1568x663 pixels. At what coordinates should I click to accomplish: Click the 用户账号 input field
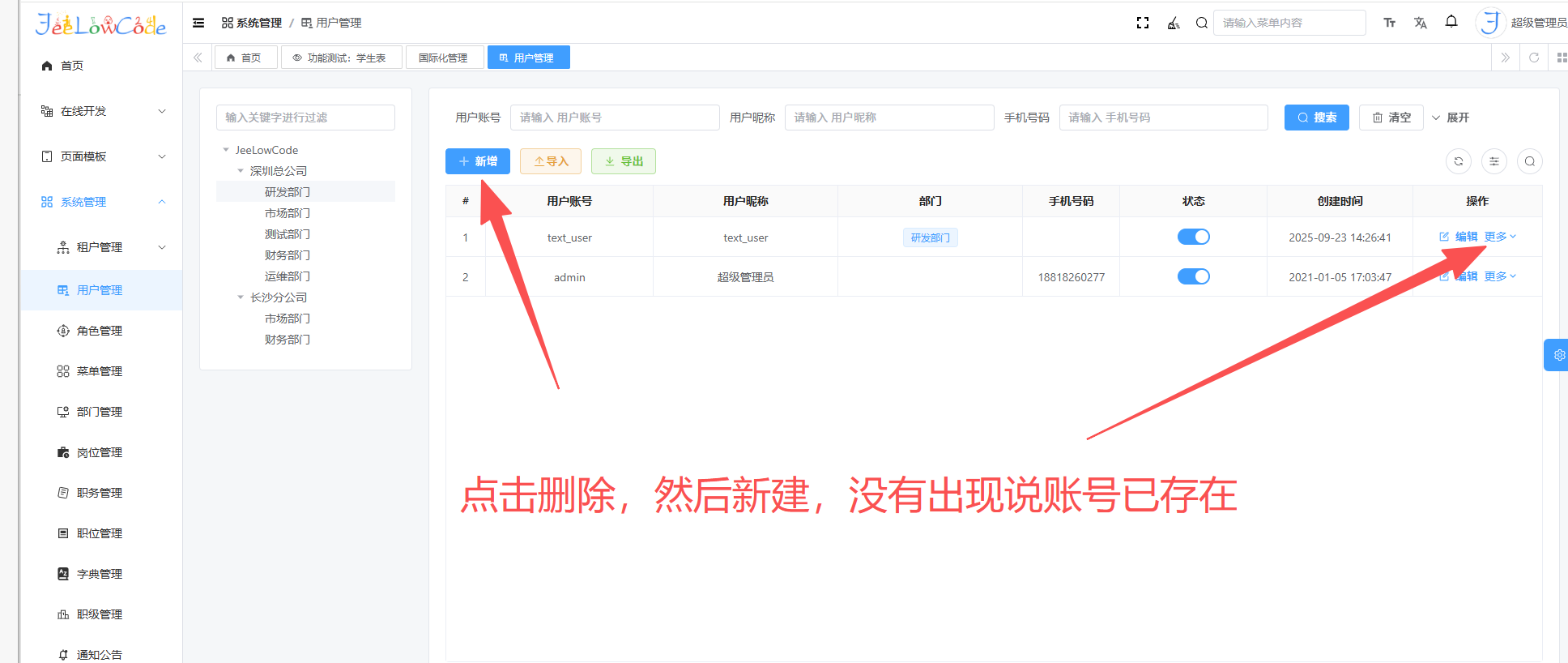(614, 118)
